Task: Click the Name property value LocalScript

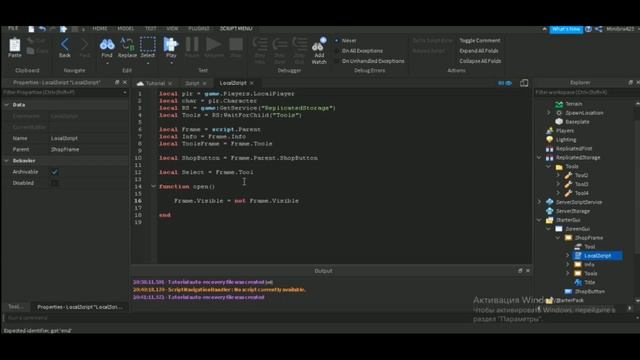Action: [x=64, y=138]
